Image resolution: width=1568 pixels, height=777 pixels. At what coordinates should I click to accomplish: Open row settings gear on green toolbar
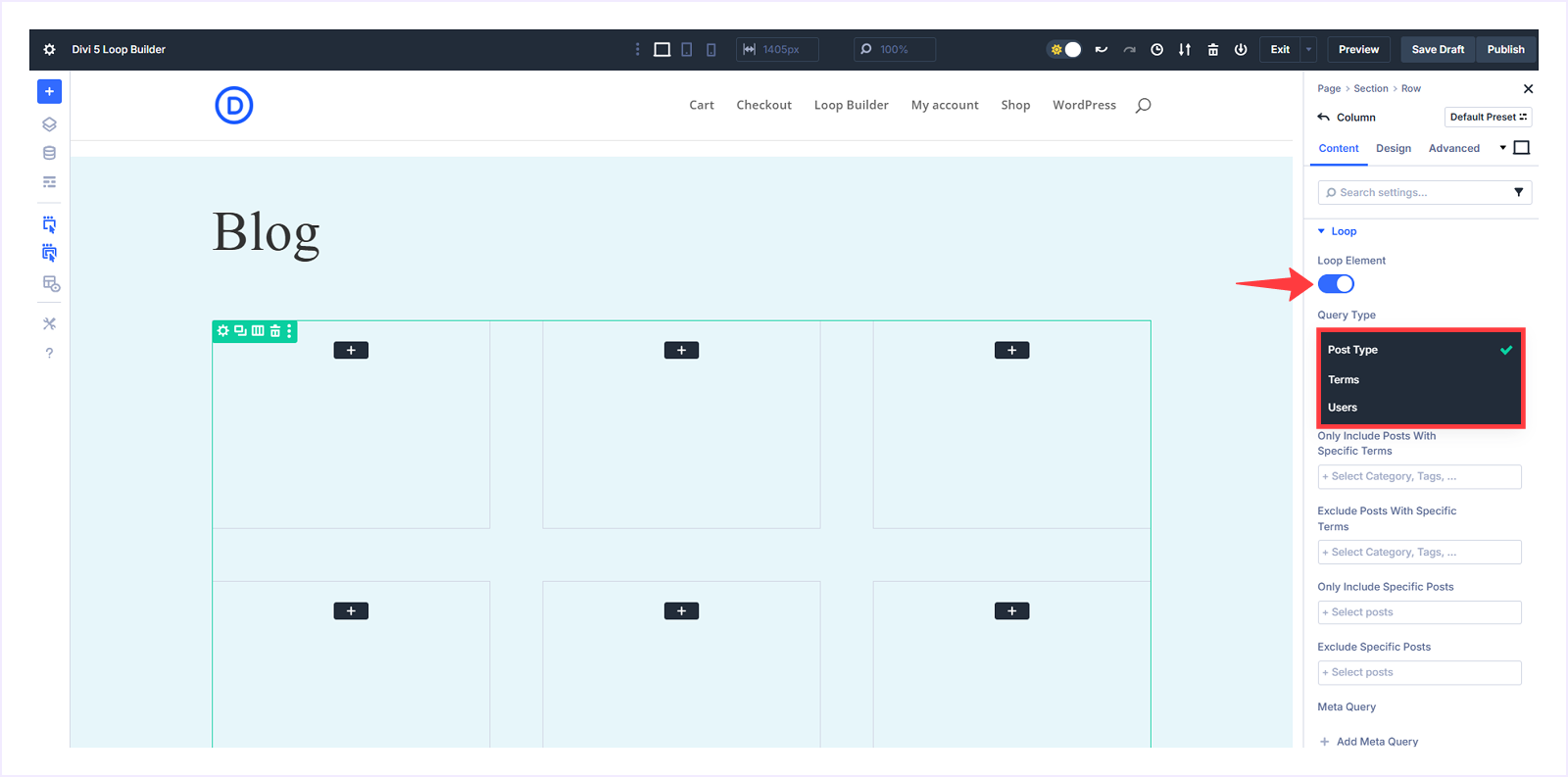coord(223,331)
